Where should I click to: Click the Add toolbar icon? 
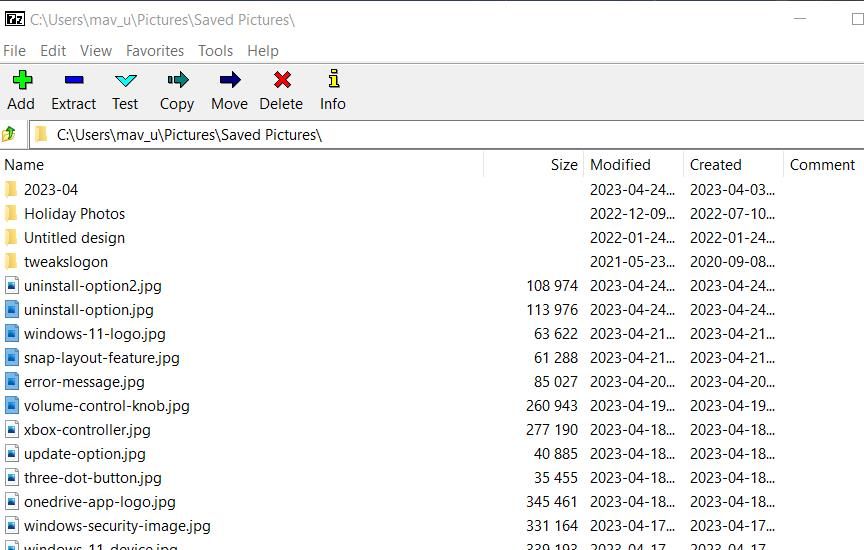tap(22, 80)
